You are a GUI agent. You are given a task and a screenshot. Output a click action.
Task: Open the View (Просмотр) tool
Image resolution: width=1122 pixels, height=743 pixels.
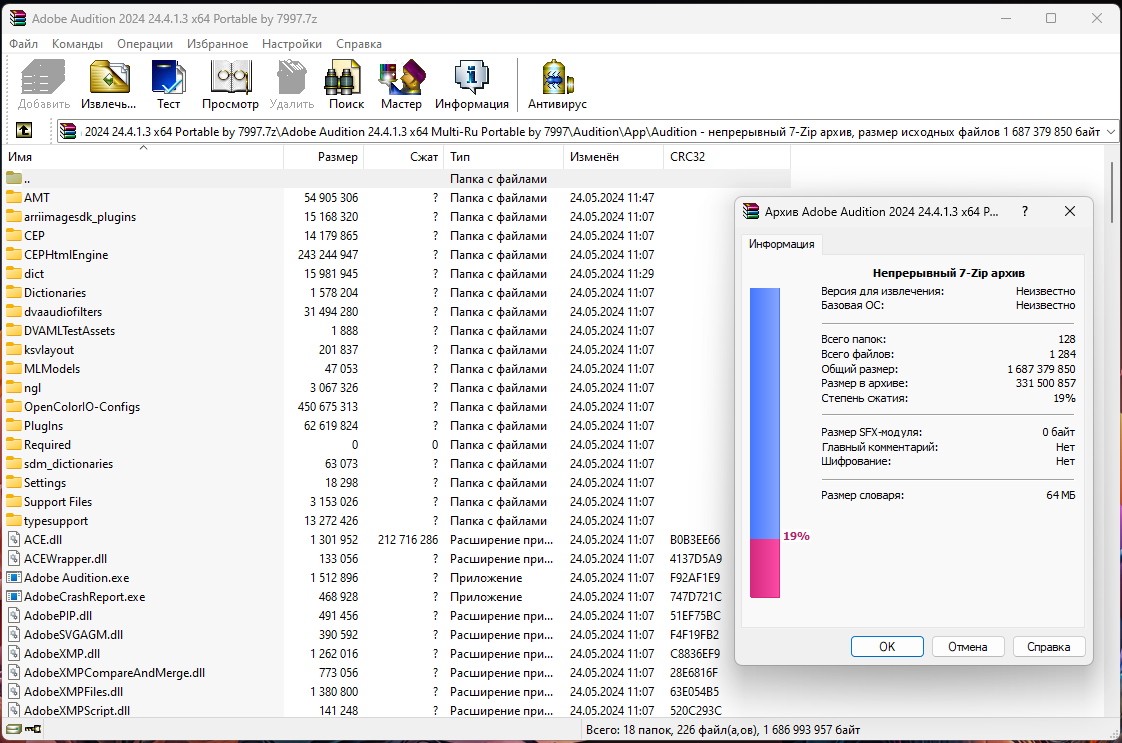pos(230,84)
